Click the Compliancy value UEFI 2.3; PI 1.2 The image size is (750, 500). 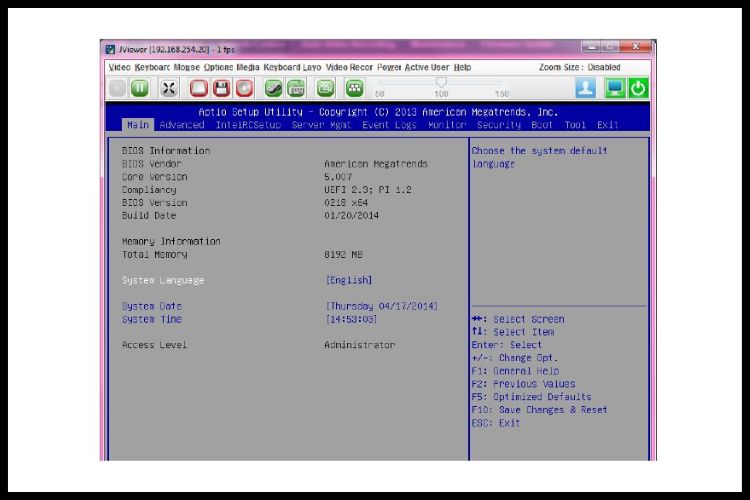[368, 190]
